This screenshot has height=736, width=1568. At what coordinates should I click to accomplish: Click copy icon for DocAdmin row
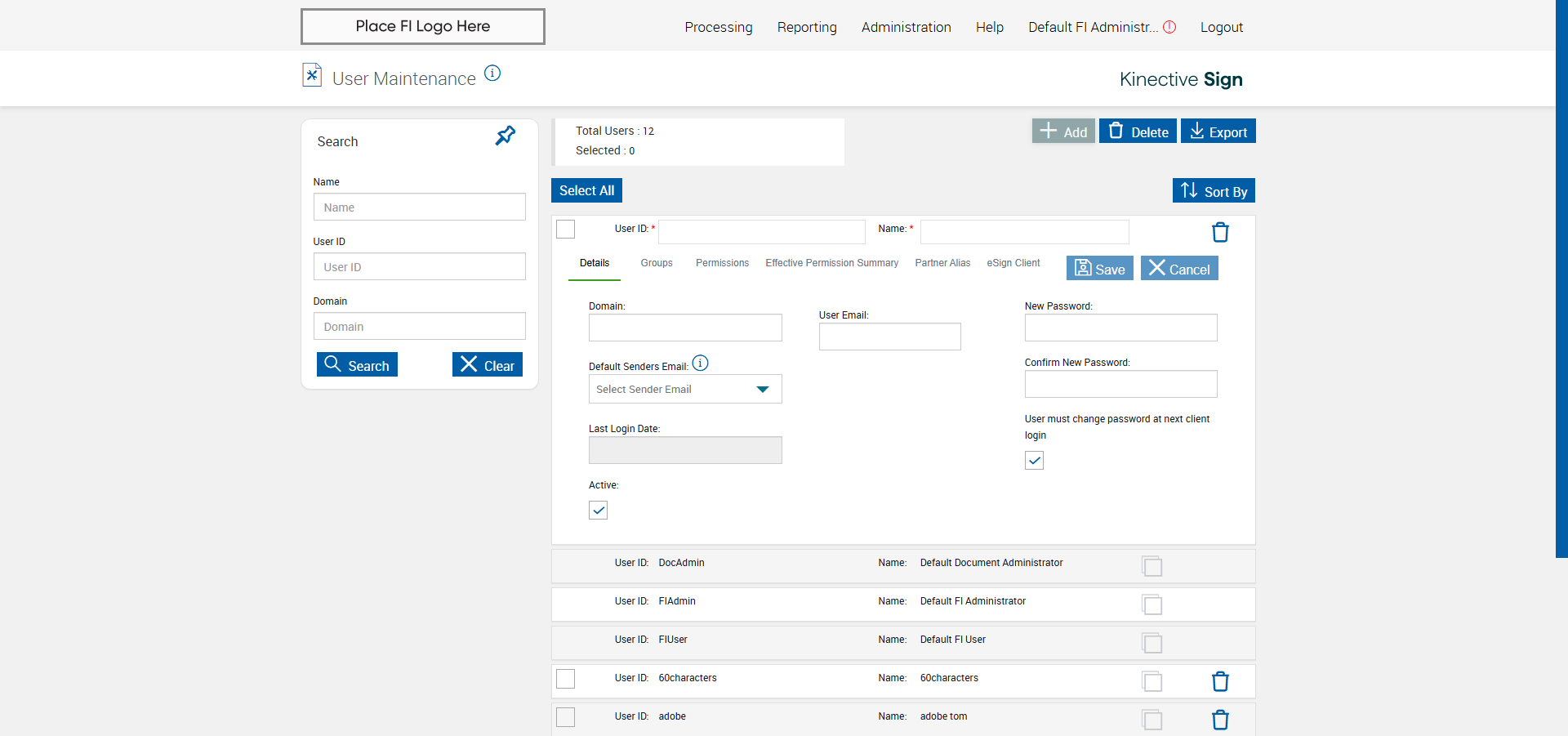pyautogui.click(x=1152, y=566)
